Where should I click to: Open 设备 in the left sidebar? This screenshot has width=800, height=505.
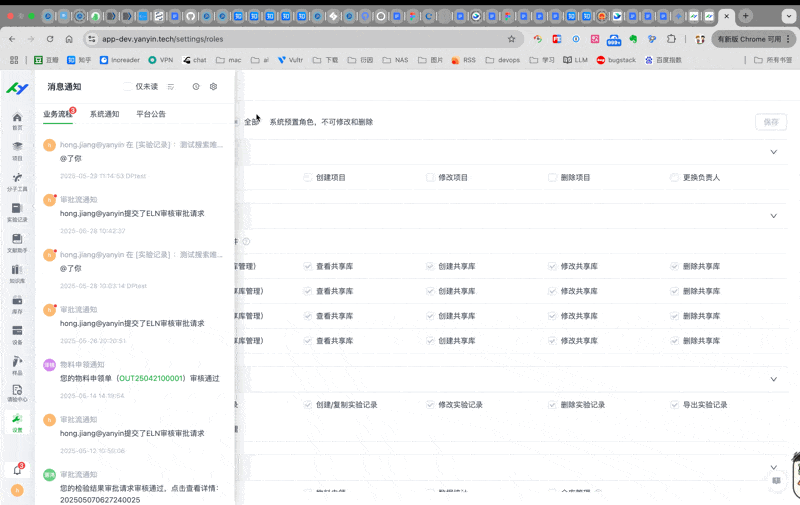(17, 332)
